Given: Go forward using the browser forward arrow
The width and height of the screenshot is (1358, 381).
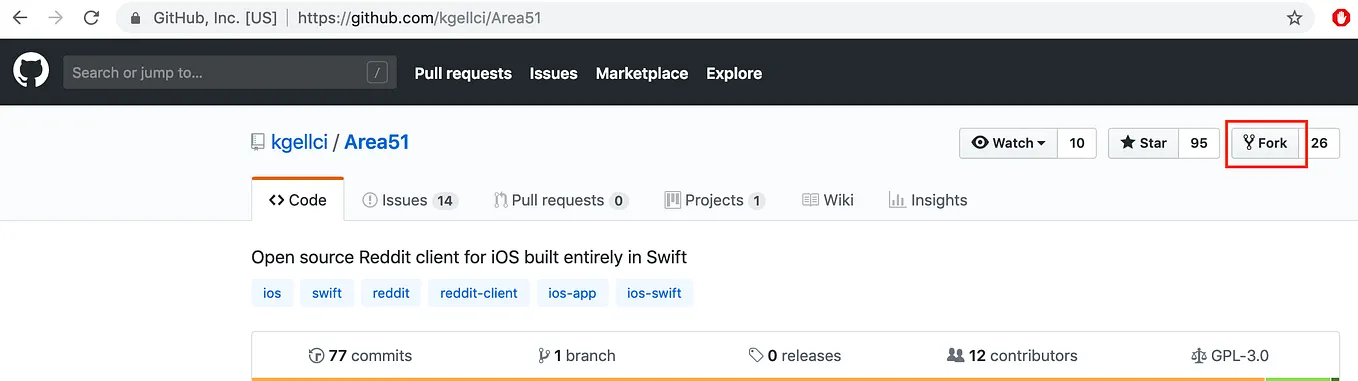Looking at the screenshot, I should 55,18.
